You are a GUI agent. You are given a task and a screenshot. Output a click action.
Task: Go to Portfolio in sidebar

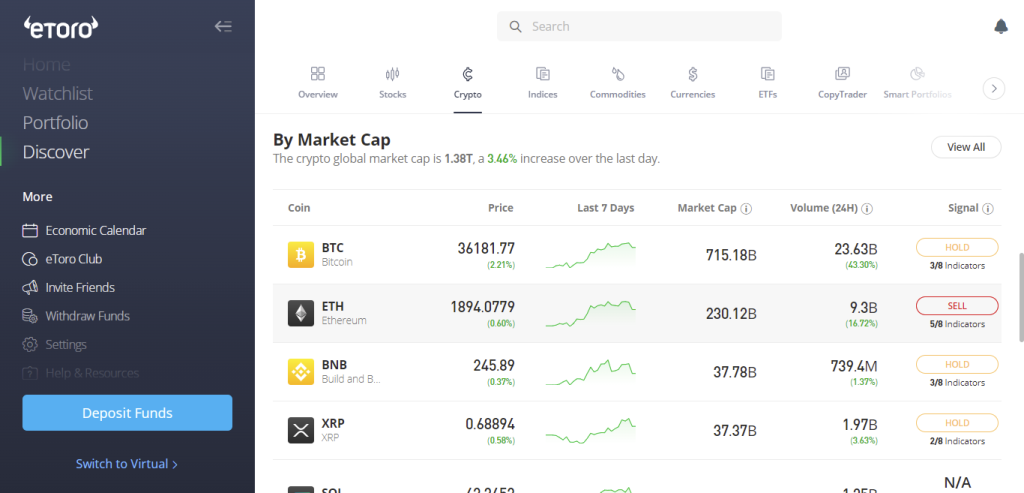point(55,123)
